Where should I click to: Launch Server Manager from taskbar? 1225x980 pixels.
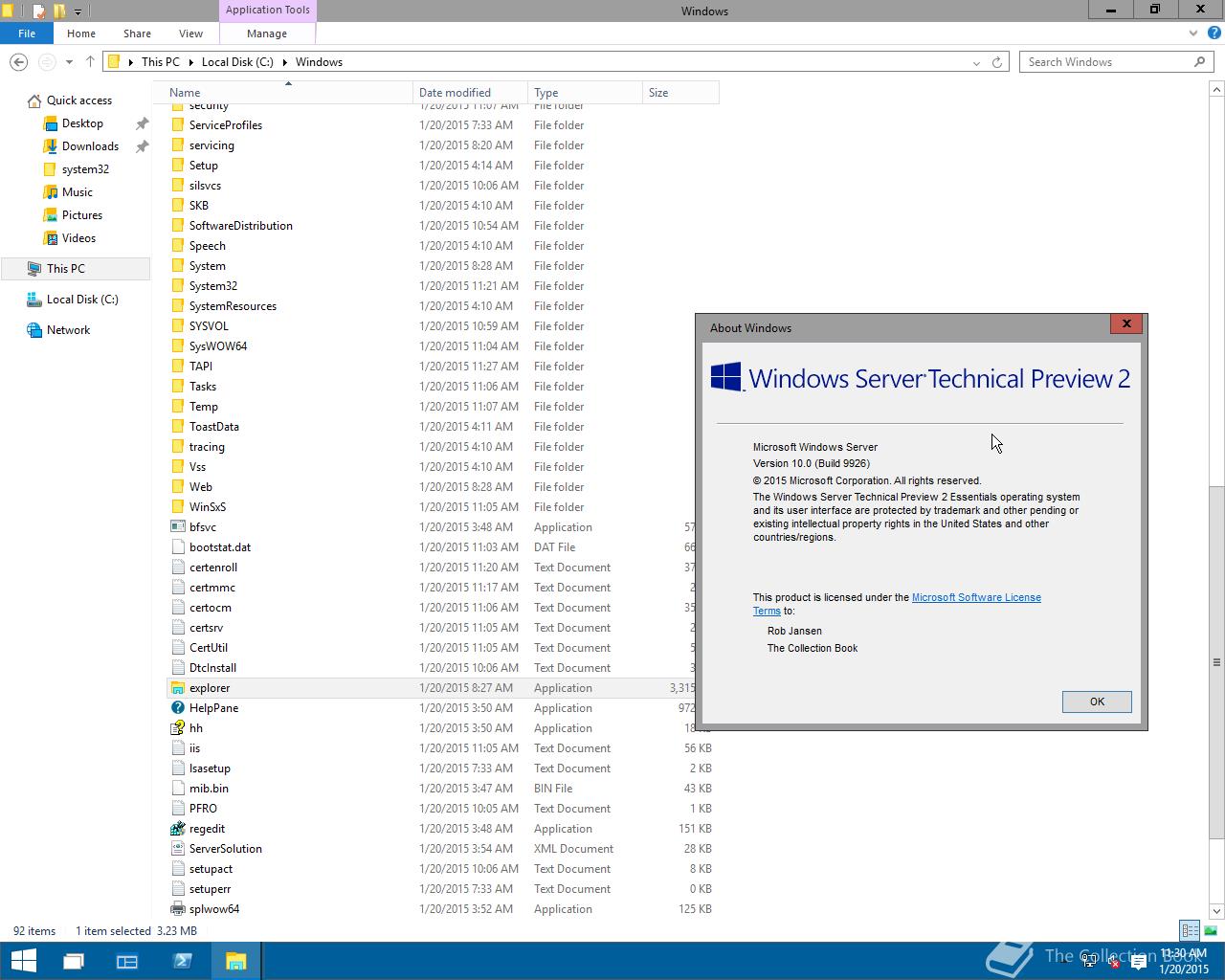click(127, 961)
